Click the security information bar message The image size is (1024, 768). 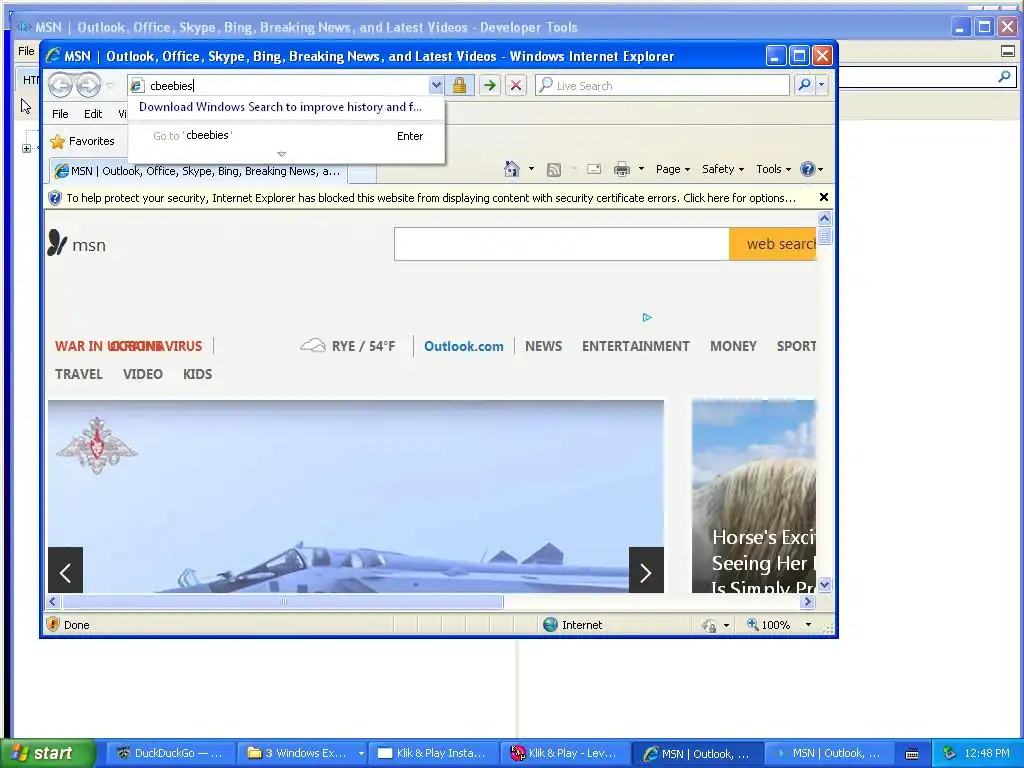point(431,198)
